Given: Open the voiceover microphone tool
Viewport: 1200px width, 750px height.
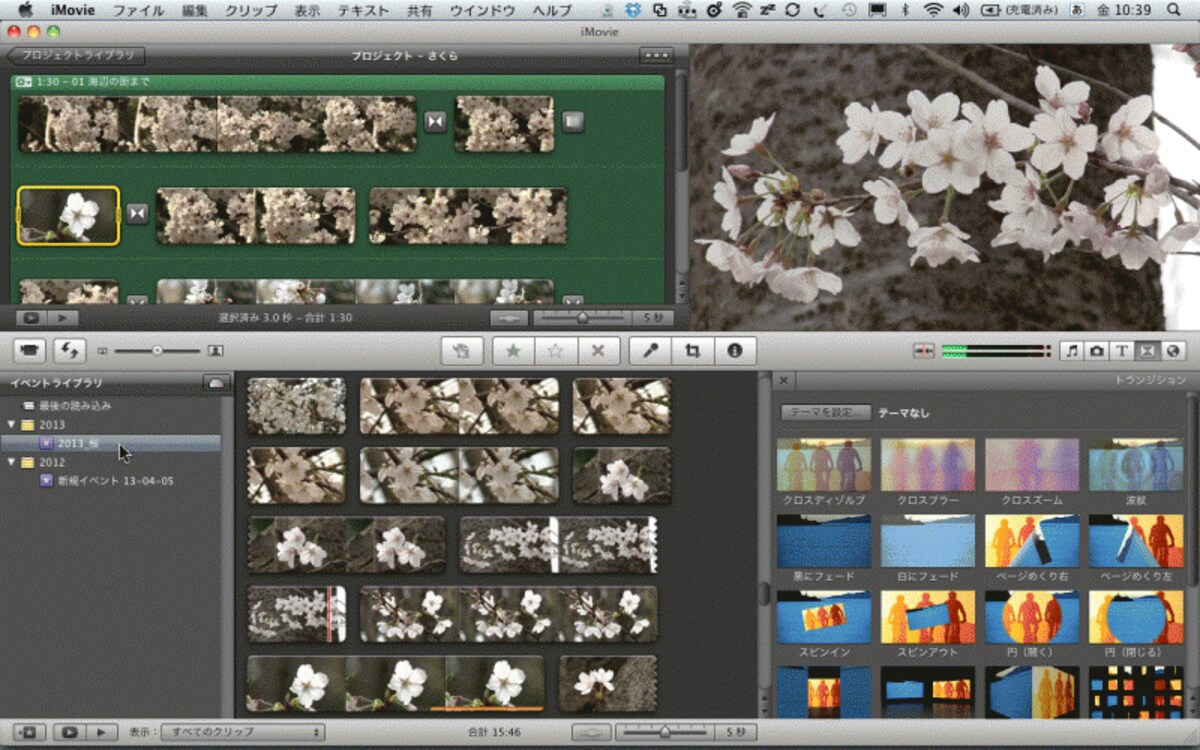Looking at the screenshot, I should 650,351.
